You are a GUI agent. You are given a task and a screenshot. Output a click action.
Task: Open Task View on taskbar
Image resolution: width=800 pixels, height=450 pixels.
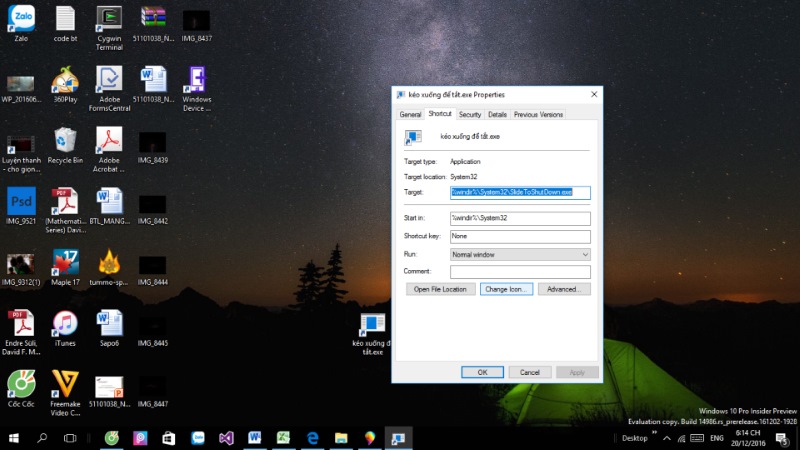tap(70, 438)
